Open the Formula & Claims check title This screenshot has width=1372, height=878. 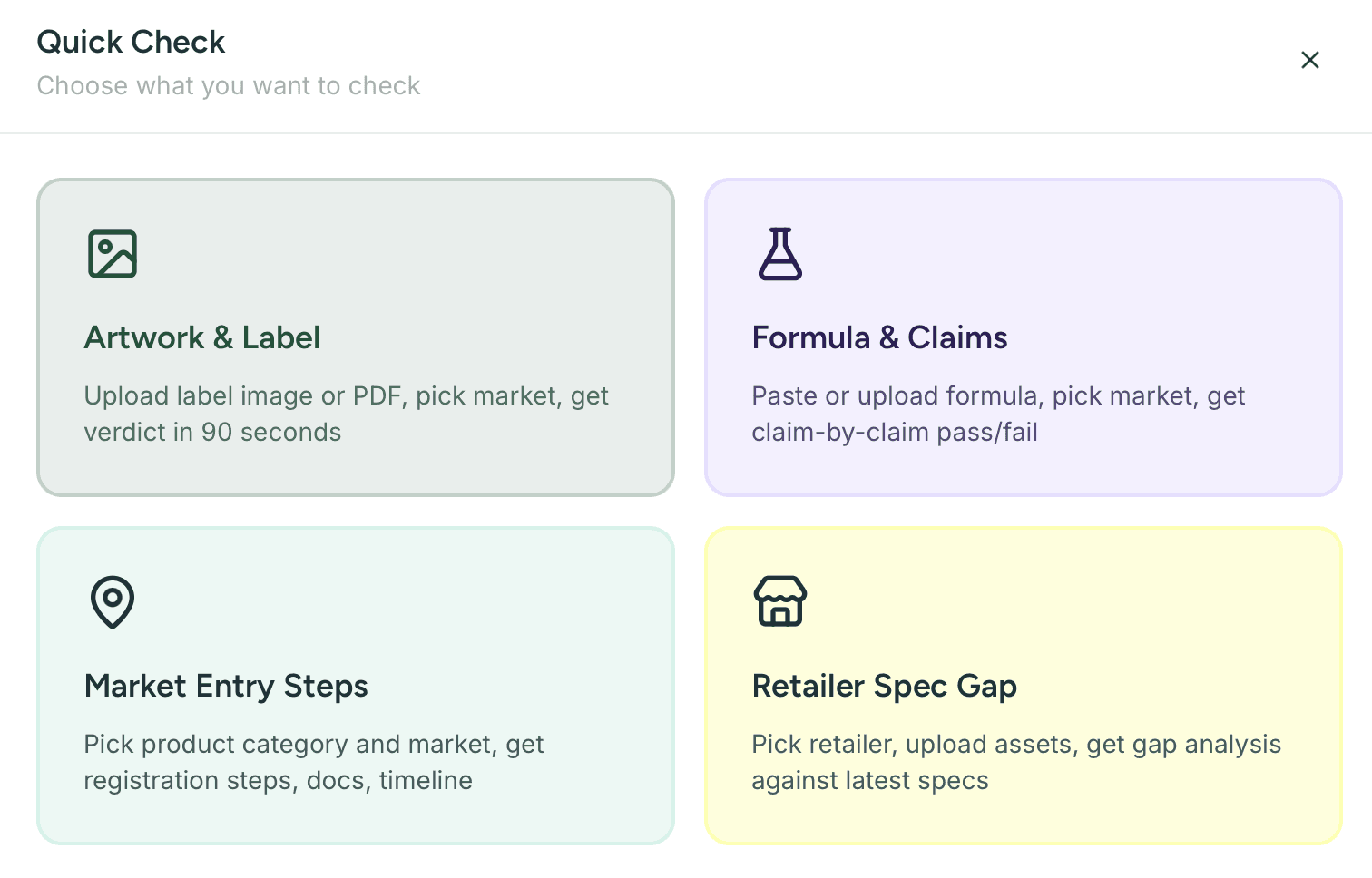(879, 338)
